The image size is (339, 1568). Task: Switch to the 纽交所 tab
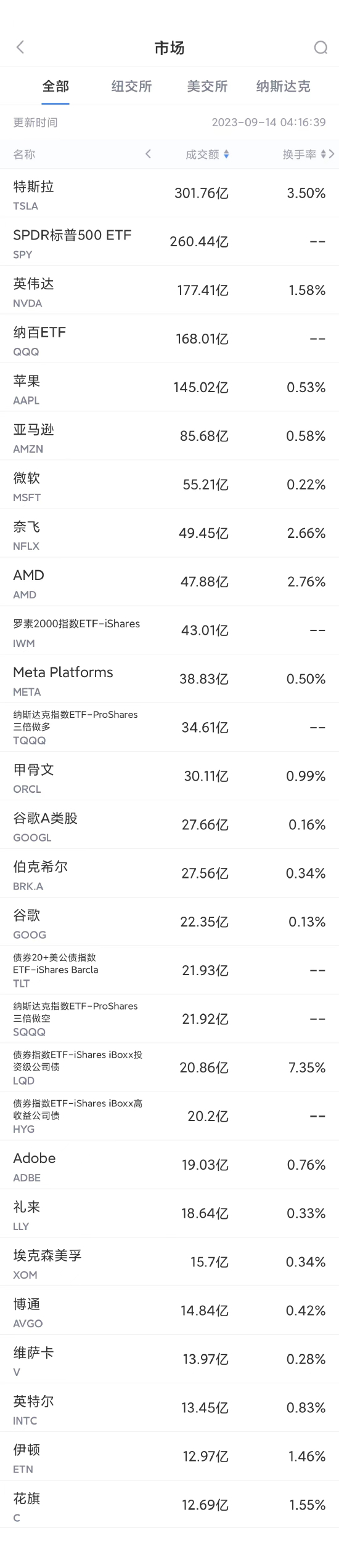(x=131, y=86)
